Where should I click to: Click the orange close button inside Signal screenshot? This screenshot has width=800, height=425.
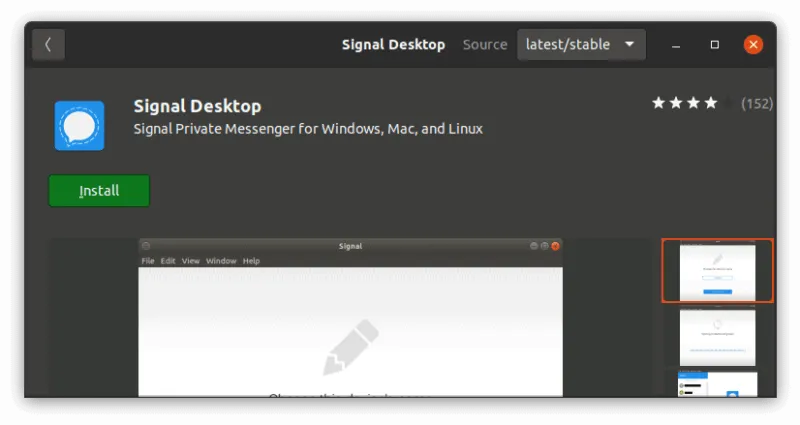[556, 246]
